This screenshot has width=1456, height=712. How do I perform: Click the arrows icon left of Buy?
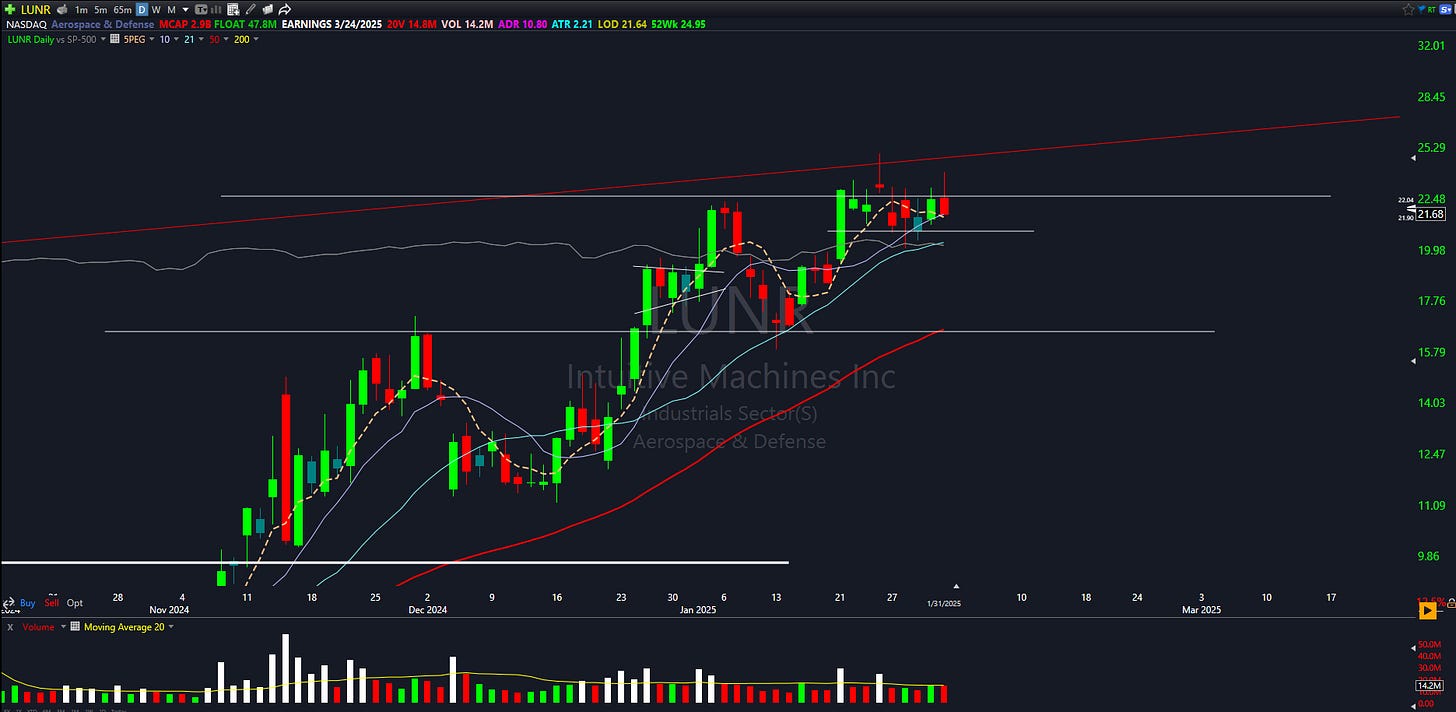click(x=9, y=603)
